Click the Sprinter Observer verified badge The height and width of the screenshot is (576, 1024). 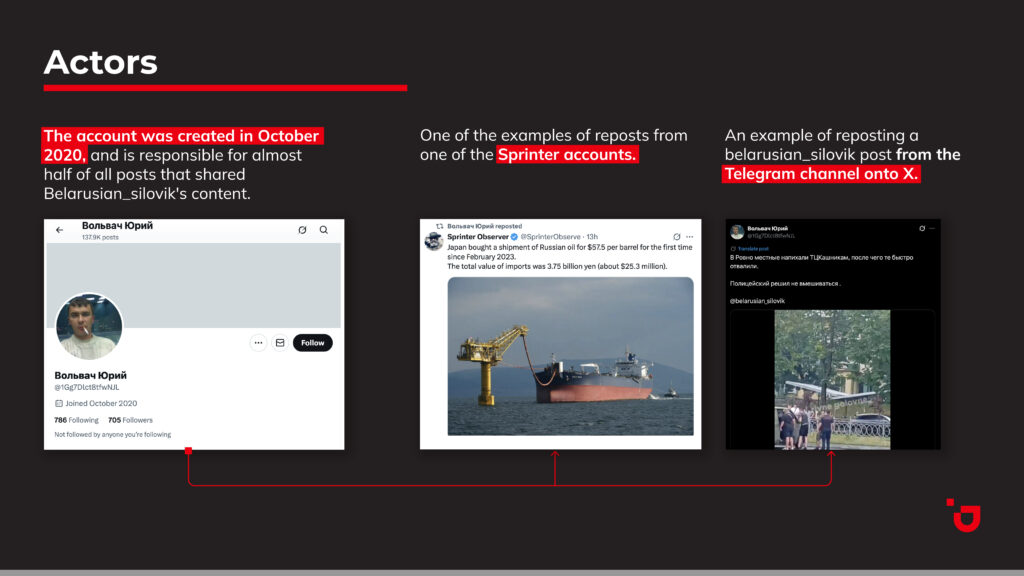point(515,237)
